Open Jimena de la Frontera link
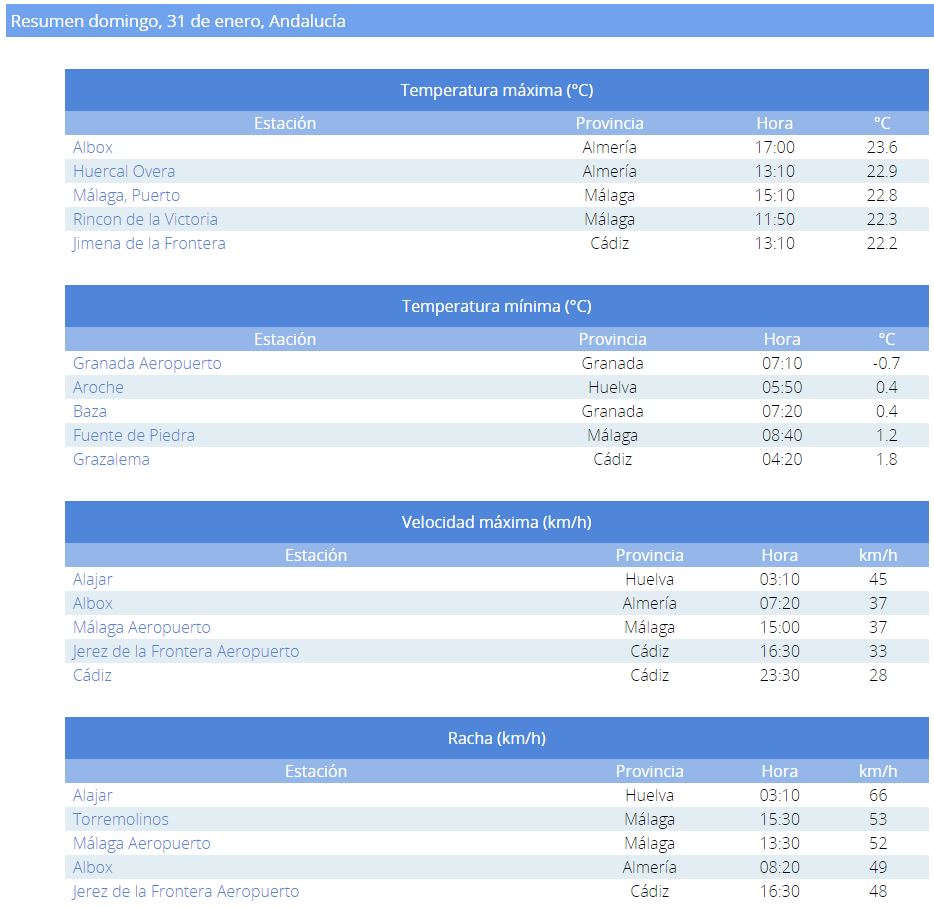Screen dimensions: 934x907 [x=149, y=243]
